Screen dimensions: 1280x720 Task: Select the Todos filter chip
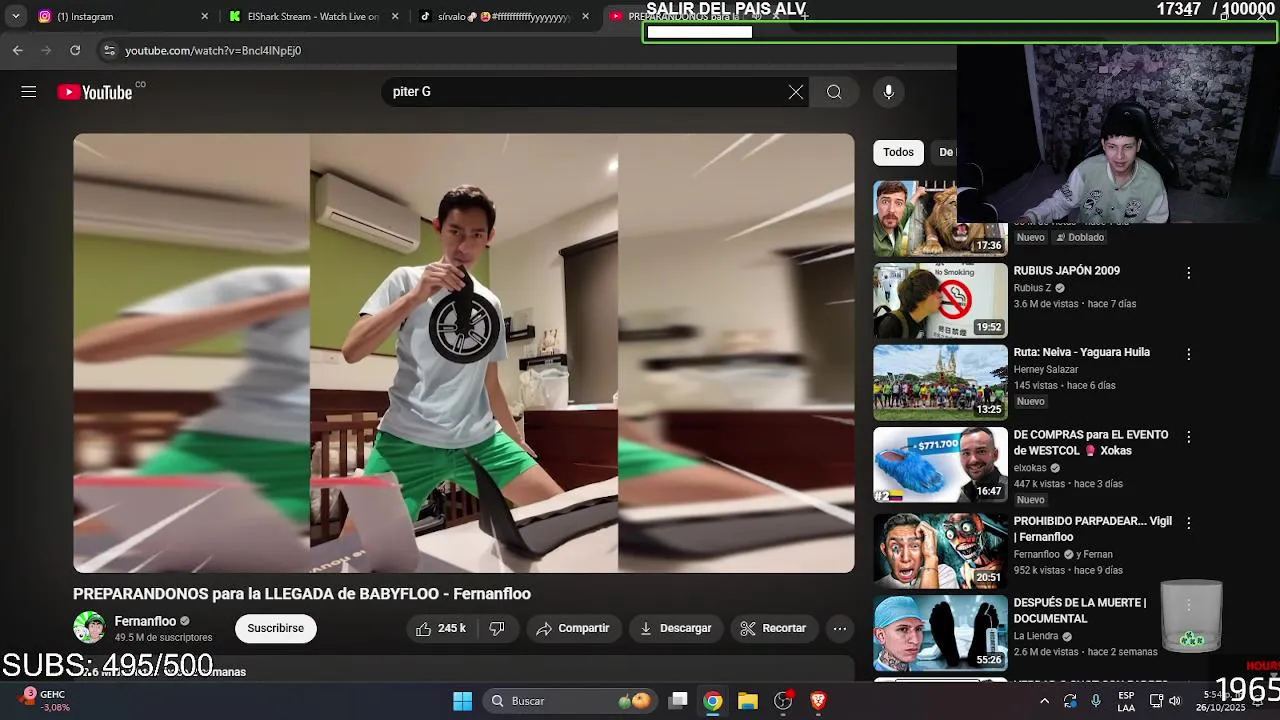[x=898, y=152]
